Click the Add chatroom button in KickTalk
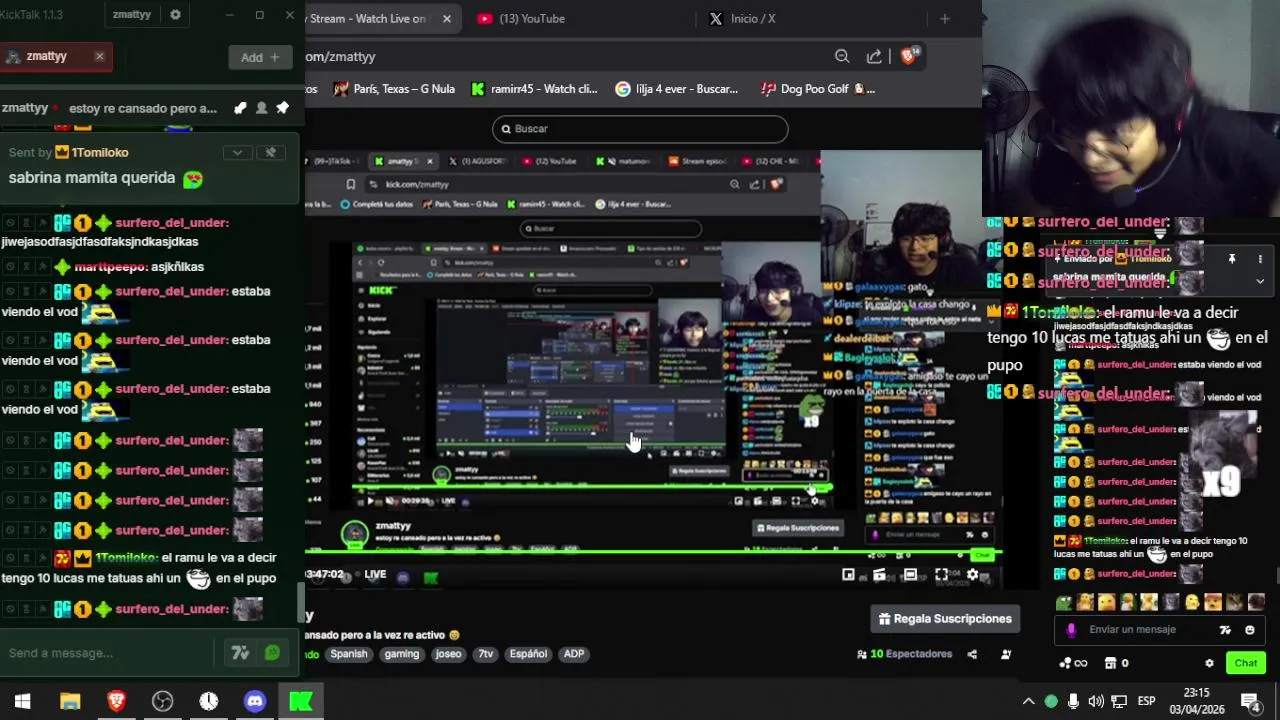 coord(260,57)
